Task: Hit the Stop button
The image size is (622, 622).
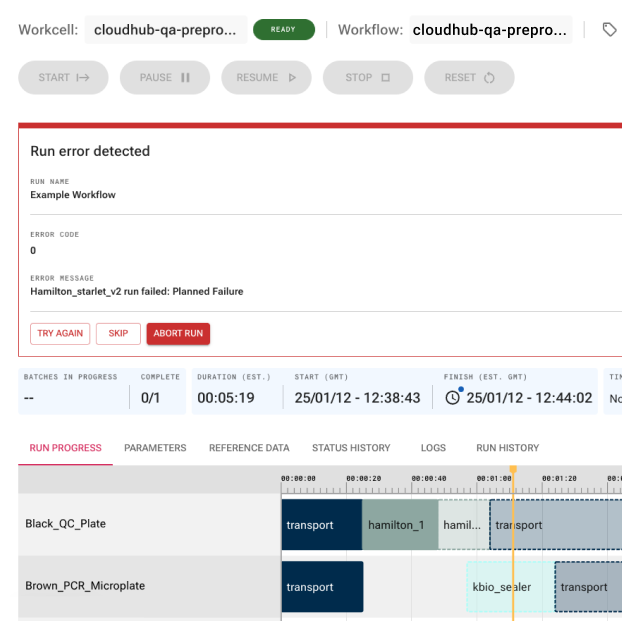Action: point(368,77)
